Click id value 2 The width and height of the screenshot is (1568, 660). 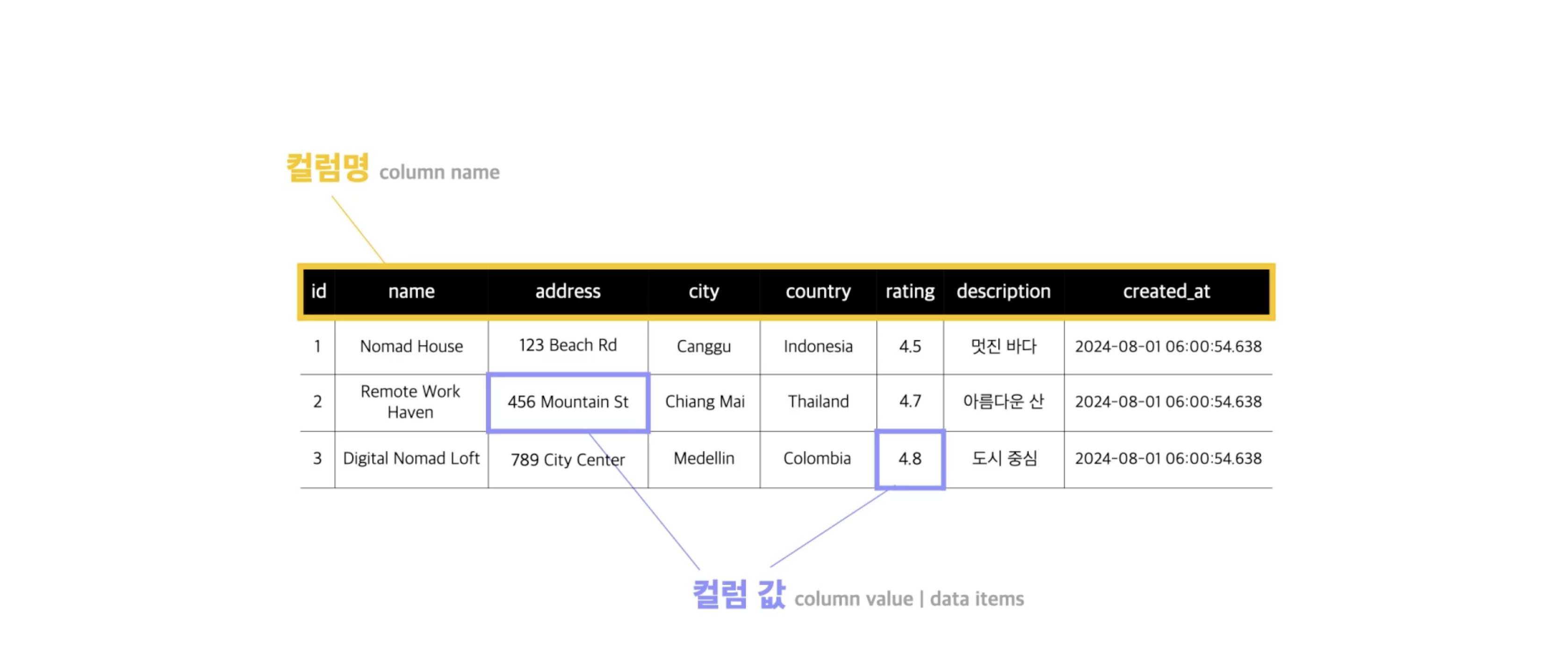317,402
